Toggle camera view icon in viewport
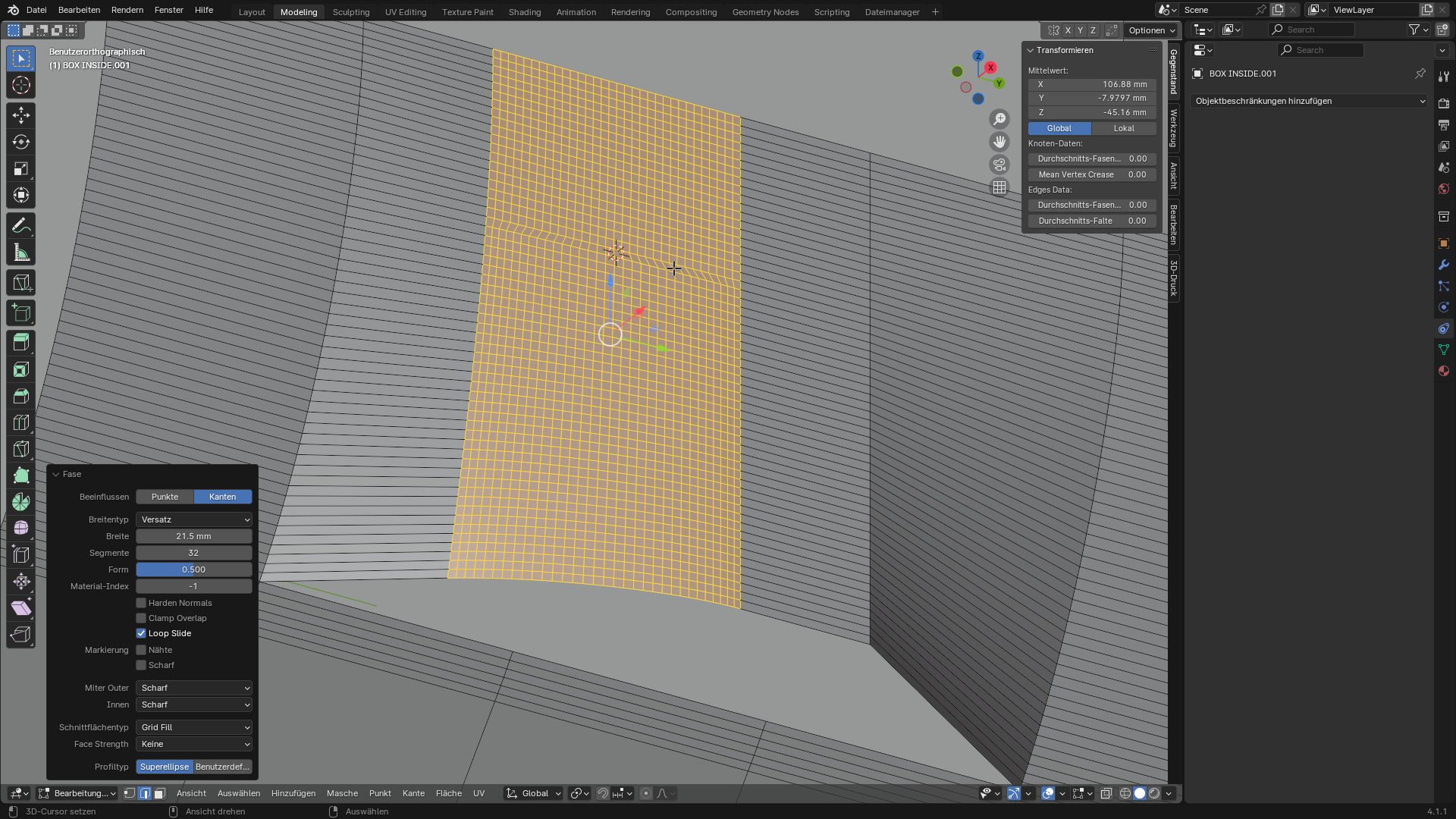 pyautogui.click(x=999, y=165)
